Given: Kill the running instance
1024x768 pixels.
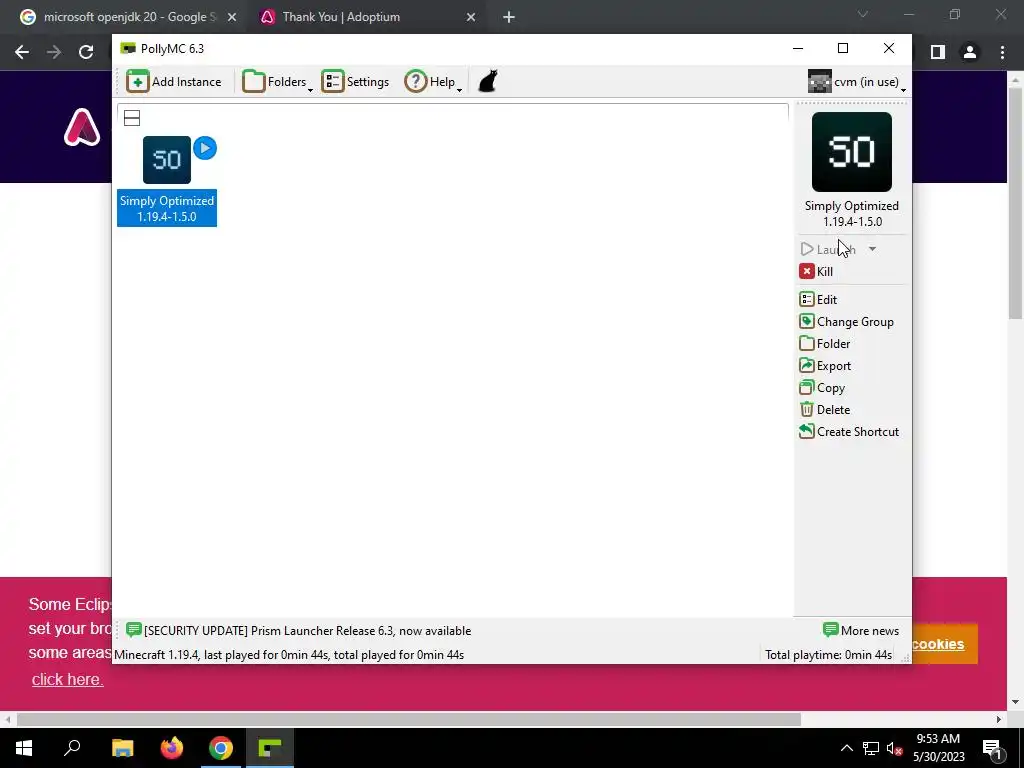Looking at the screenshot, I should tap(816, 272).
